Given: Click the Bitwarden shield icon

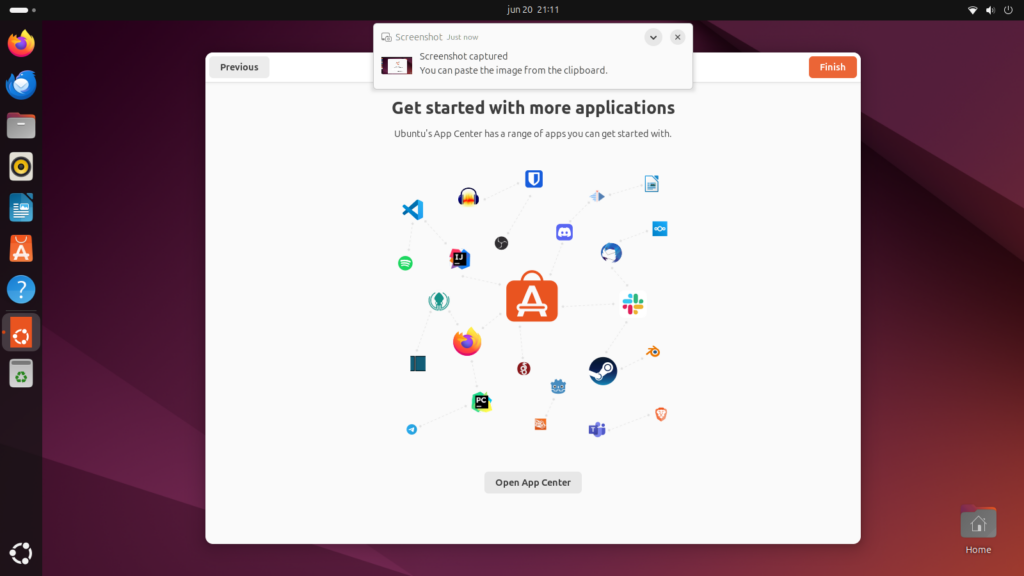Looking at the screenshot, I should tap(534, 179).
